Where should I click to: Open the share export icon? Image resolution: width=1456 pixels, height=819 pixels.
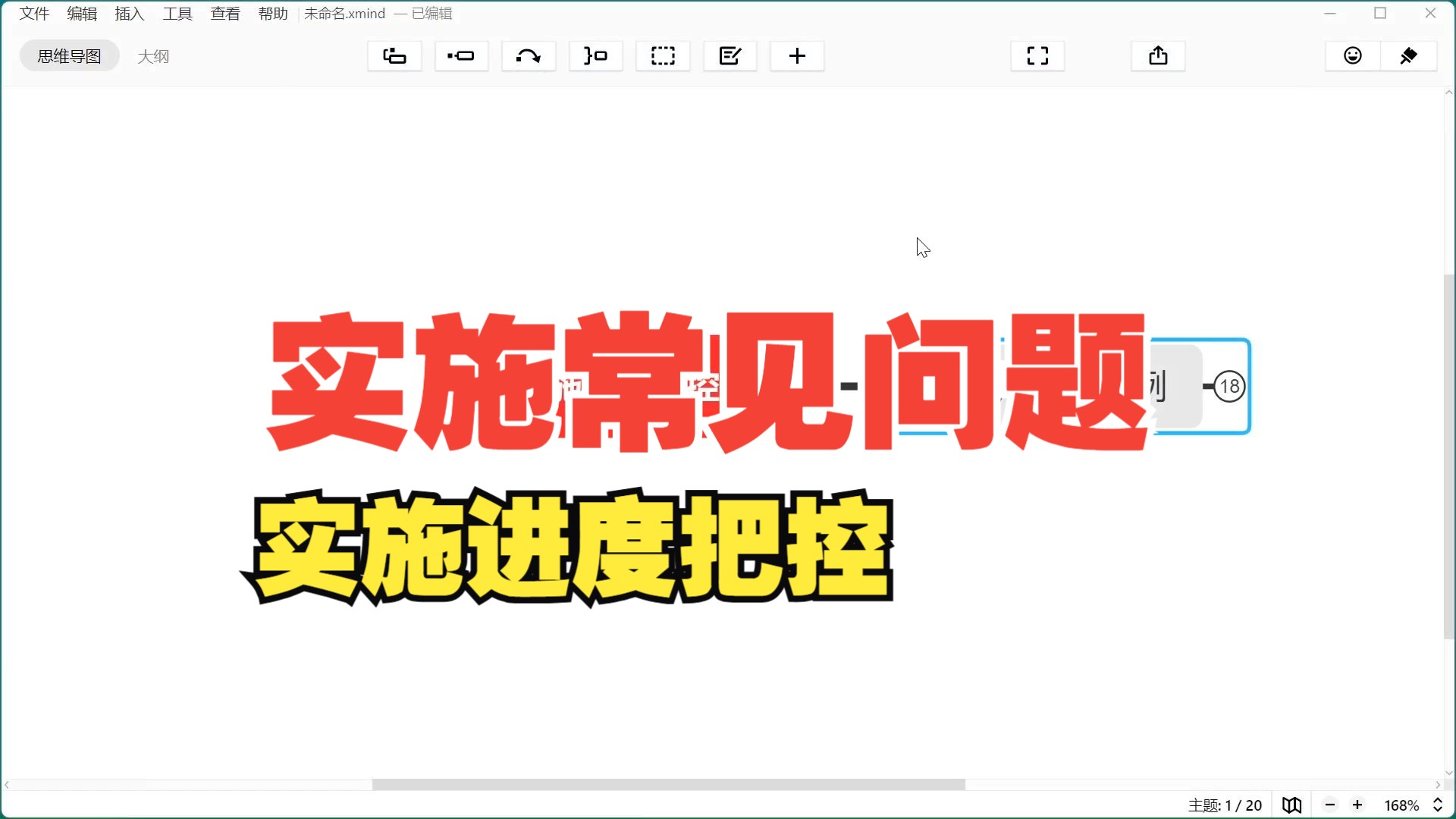(1158, 56)
